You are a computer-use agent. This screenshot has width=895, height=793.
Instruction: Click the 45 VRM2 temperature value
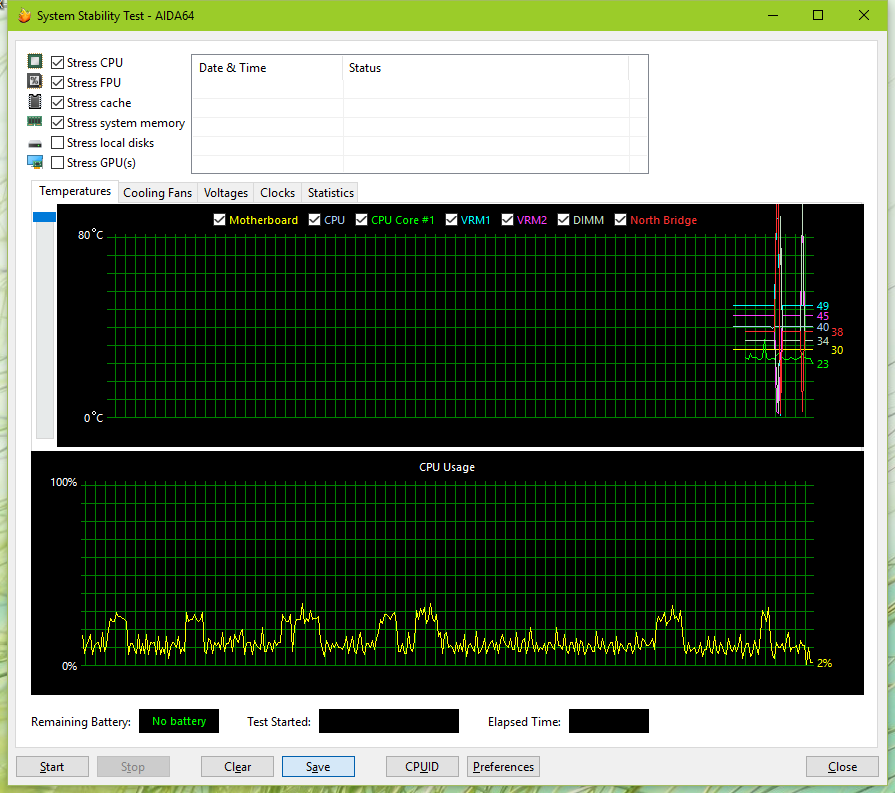pos(823,316)
